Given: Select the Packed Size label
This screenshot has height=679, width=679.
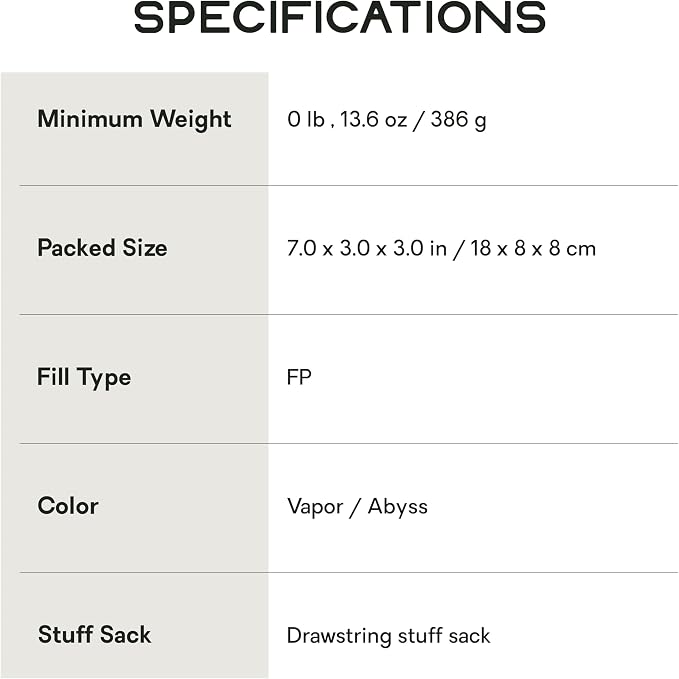Looking at the screenshot, I should [x=102, y=248].
